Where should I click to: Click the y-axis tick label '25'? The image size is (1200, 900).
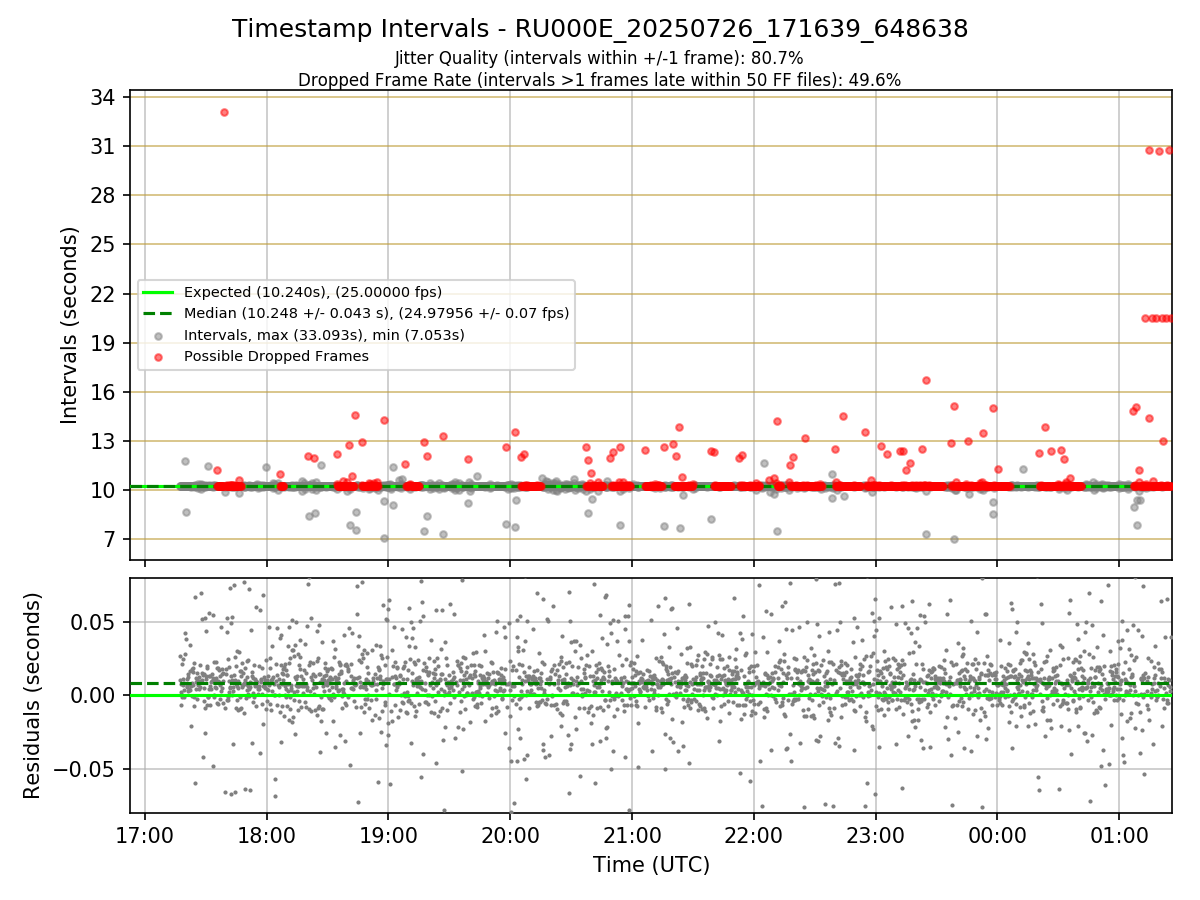point(105,245)
